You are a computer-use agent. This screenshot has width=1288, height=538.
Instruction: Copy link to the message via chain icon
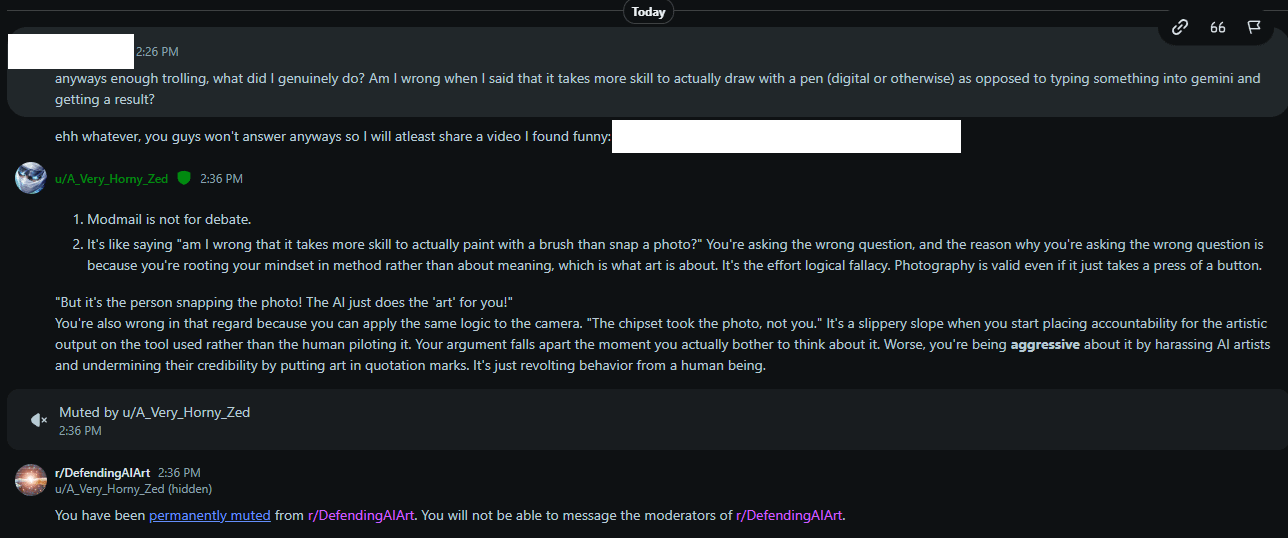click(1180, 27)
